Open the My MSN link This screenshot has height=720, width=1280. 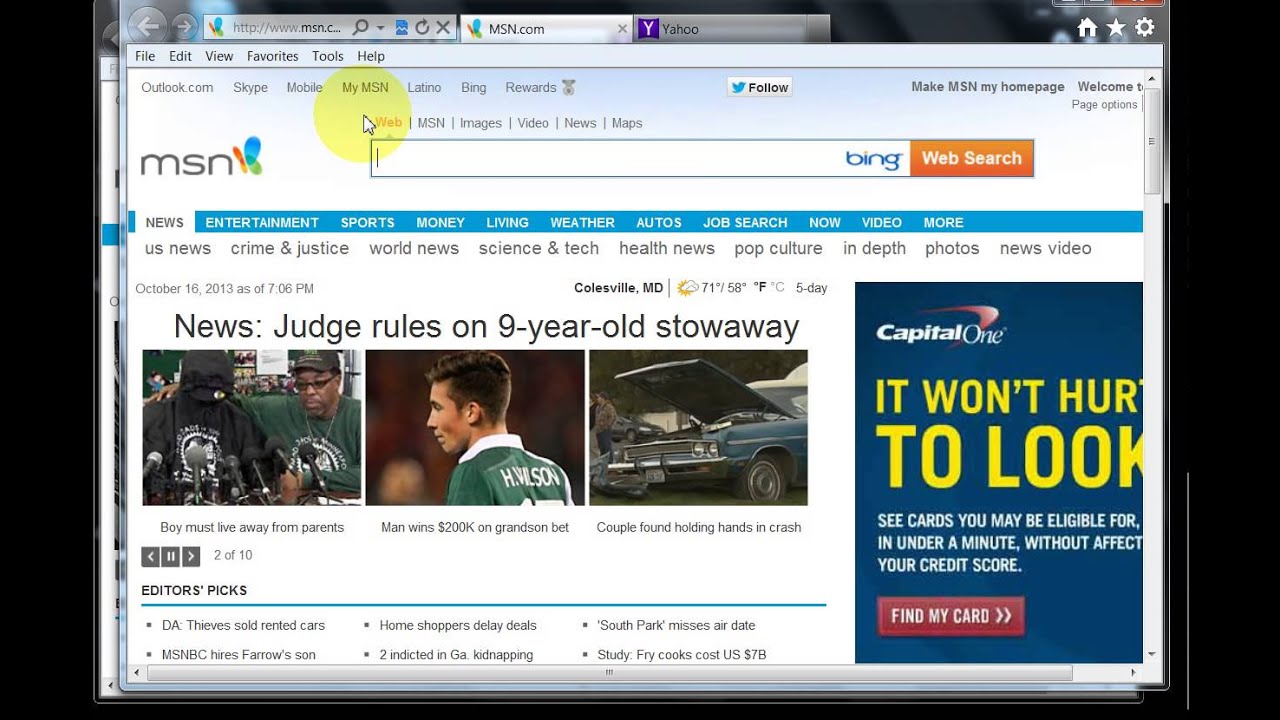pyautogui.click(x=365, y=87)
